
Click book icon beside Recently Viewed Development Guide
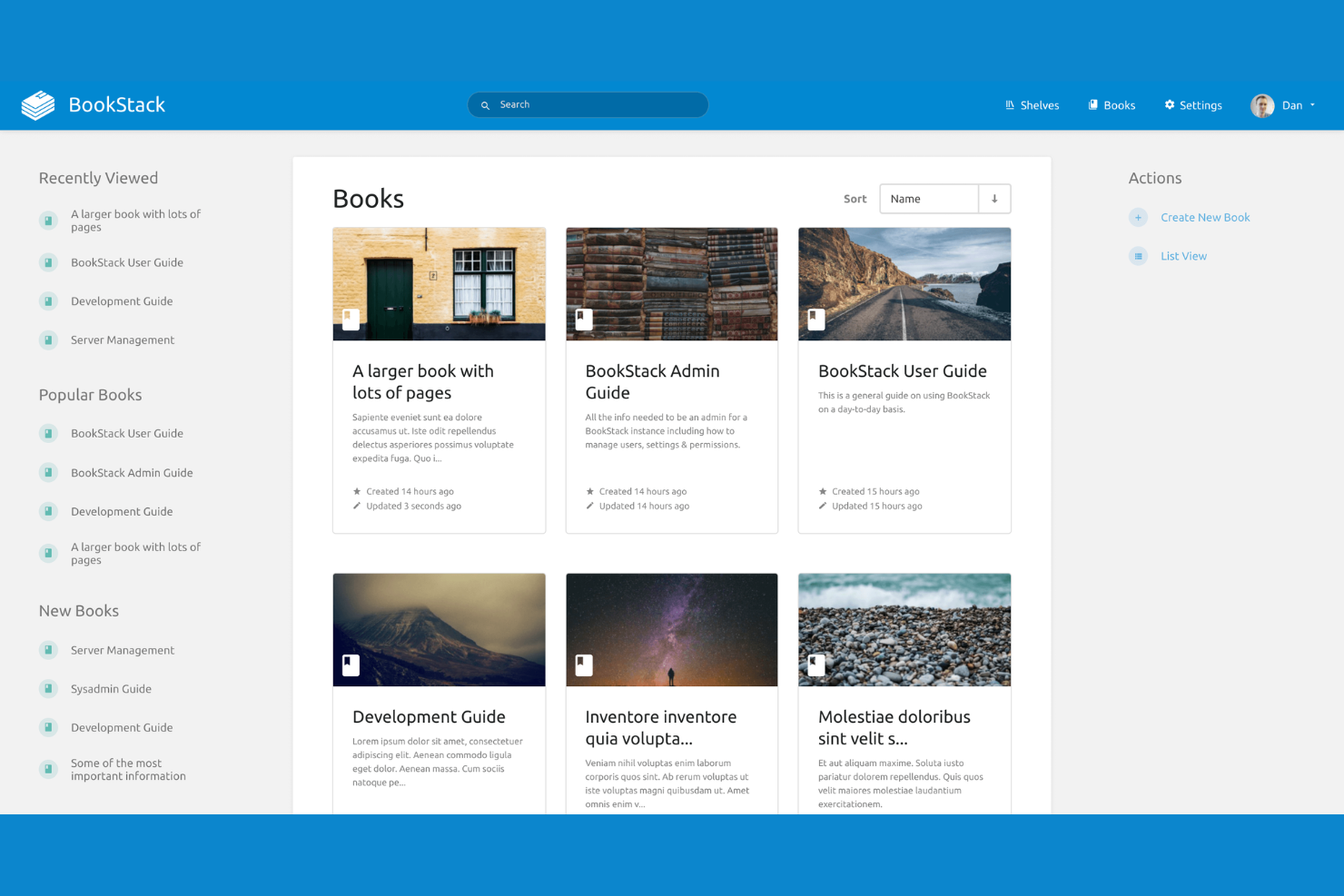pos(48,301)
